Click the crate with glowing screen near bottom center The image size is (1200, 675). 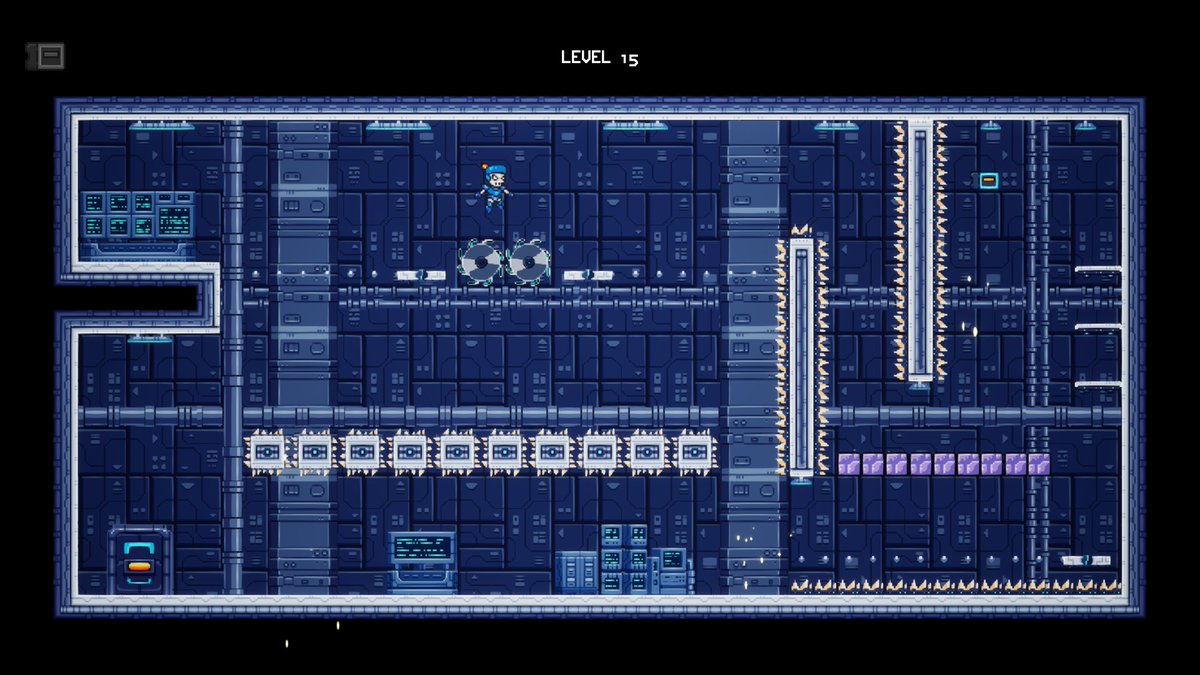coord(420,548)
